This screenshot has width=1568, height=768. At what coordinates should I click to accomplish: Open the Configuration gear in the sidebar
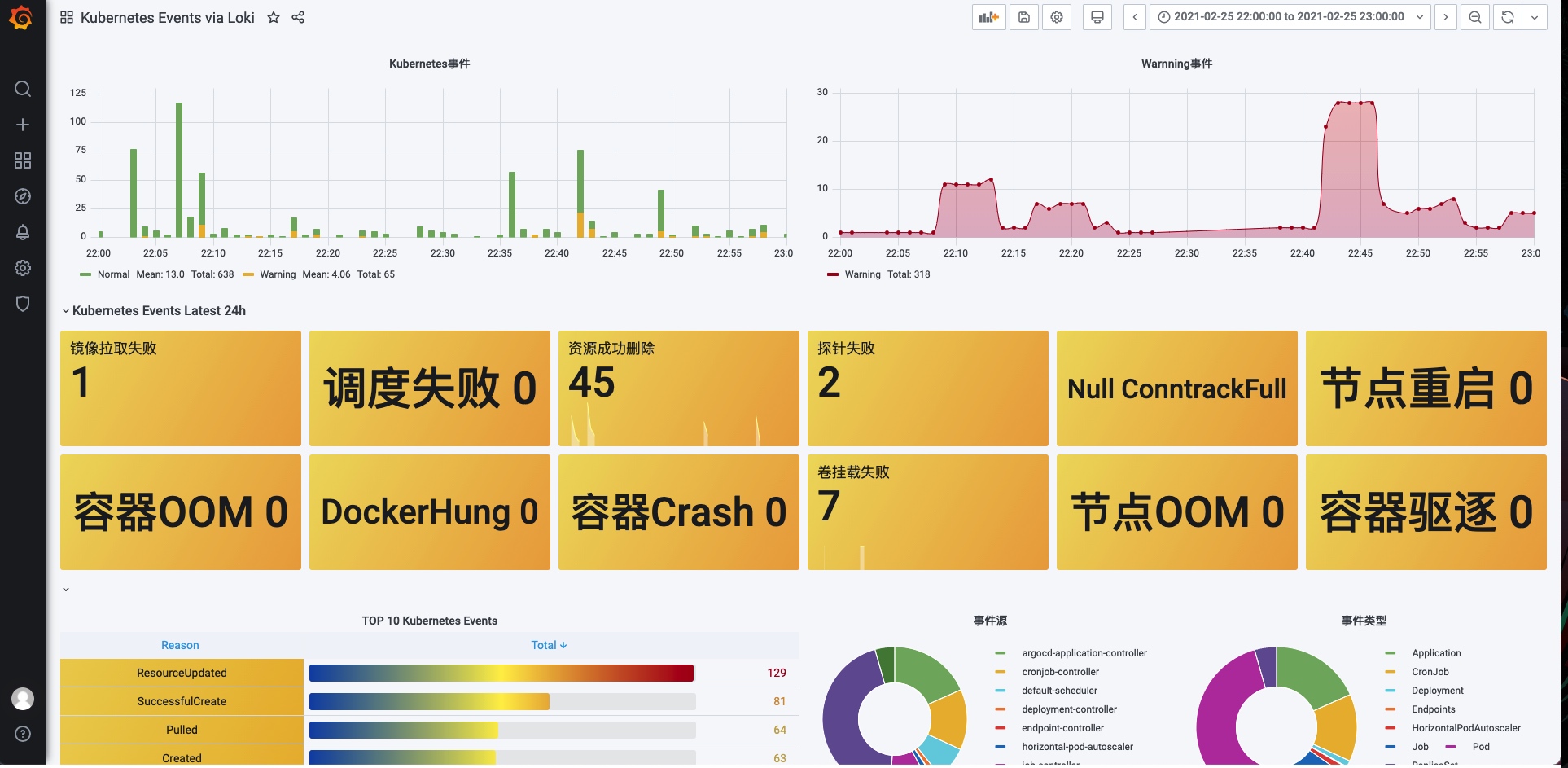(23, 268)
